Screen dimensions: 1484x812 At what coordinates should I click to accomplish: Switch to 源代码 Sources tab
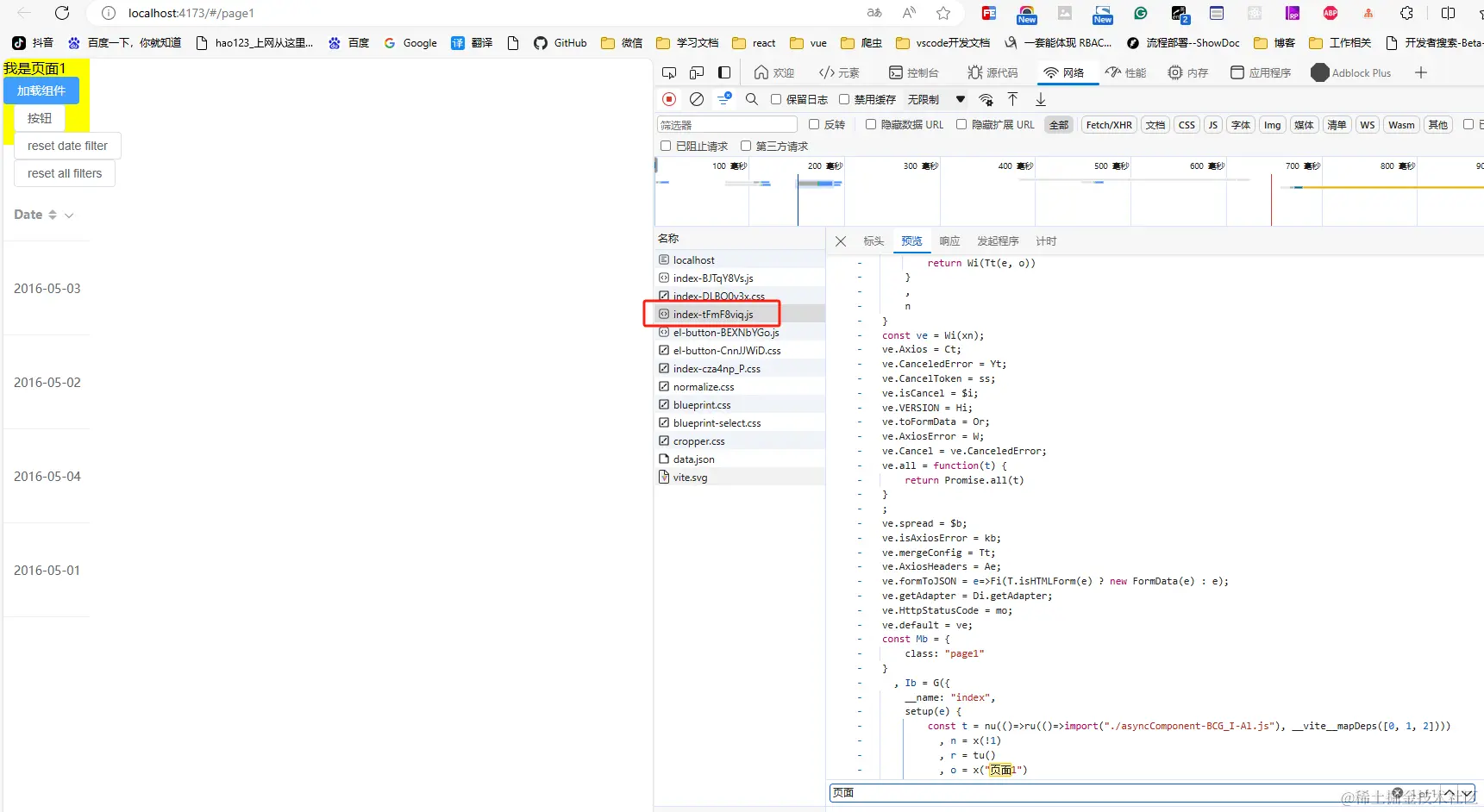point(992,73)
